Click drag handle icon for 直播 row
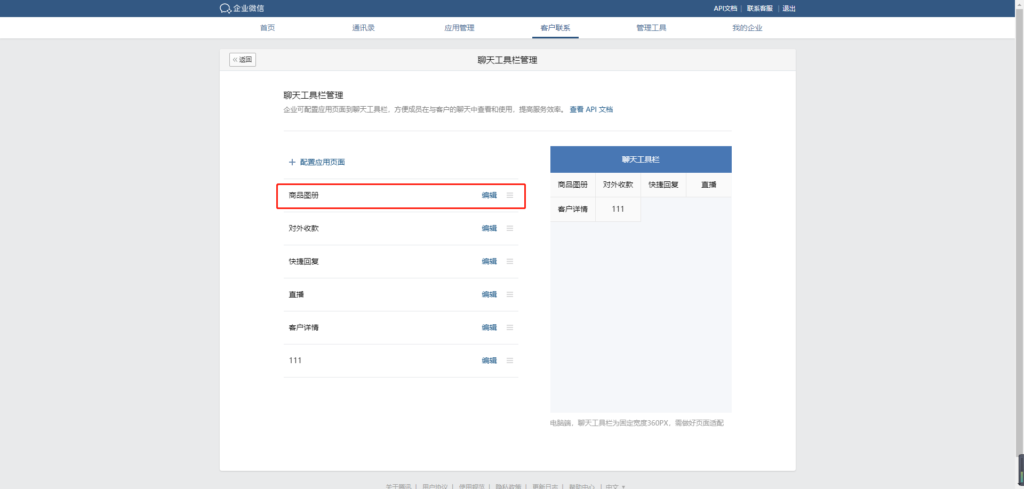This screenshot has width=1024, height=489. click(x=510, y=294)
